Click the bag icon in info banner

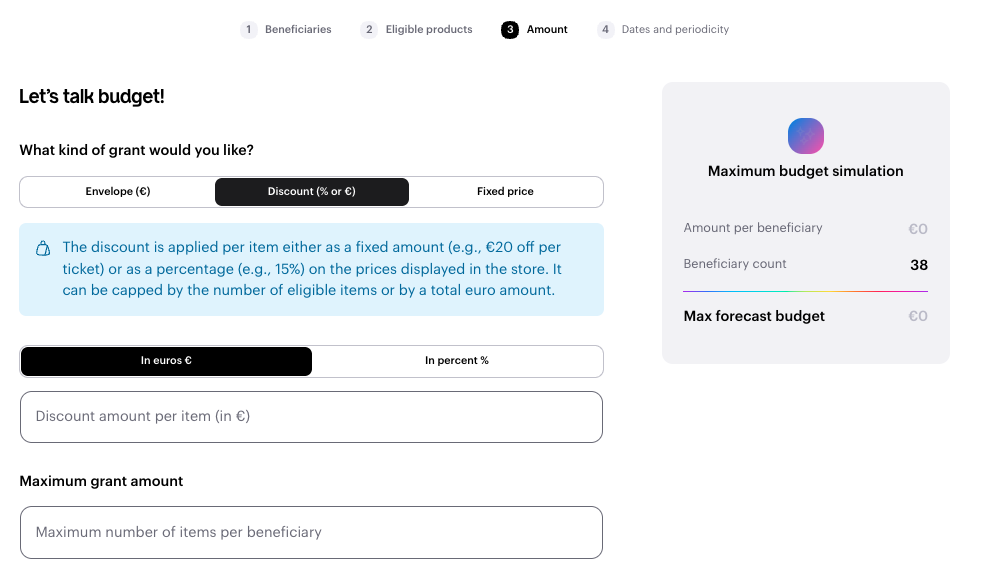[43, 248]
